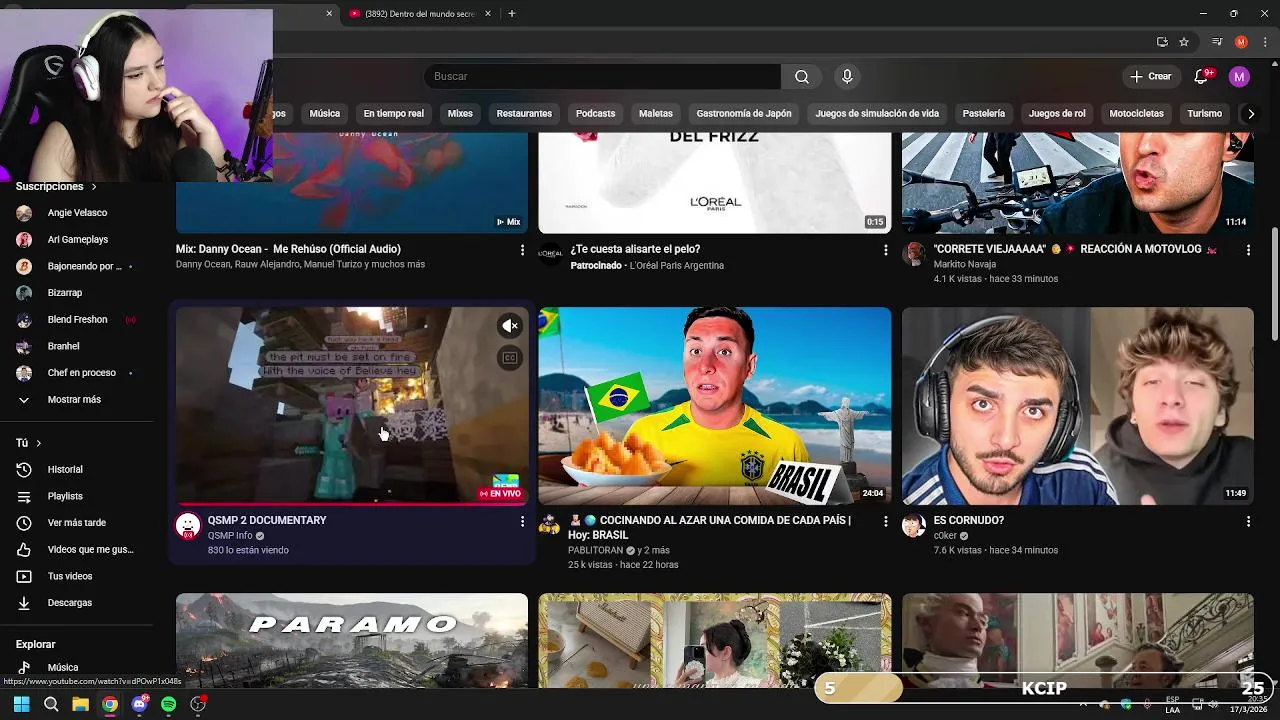This screenshot has height=720, width=1280.
Task: Select the Música filter chip
Action: pos(324,114)
